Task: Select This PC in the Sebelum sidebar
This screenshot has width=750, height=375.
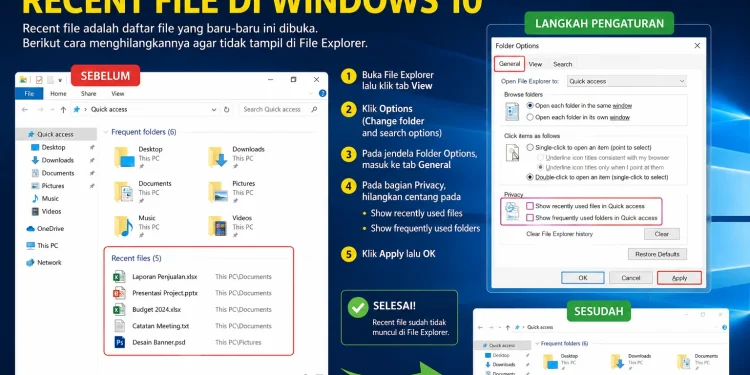Action: pos(42,245)
